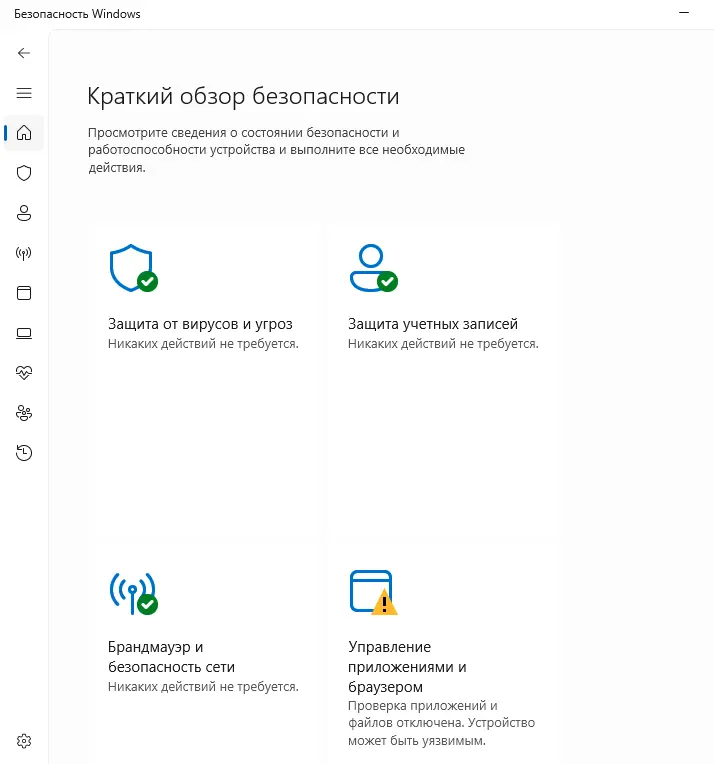Screen dimensions: 714x764
Task: Select the Home icon in the sidebar
Action: tap(24, 133)
